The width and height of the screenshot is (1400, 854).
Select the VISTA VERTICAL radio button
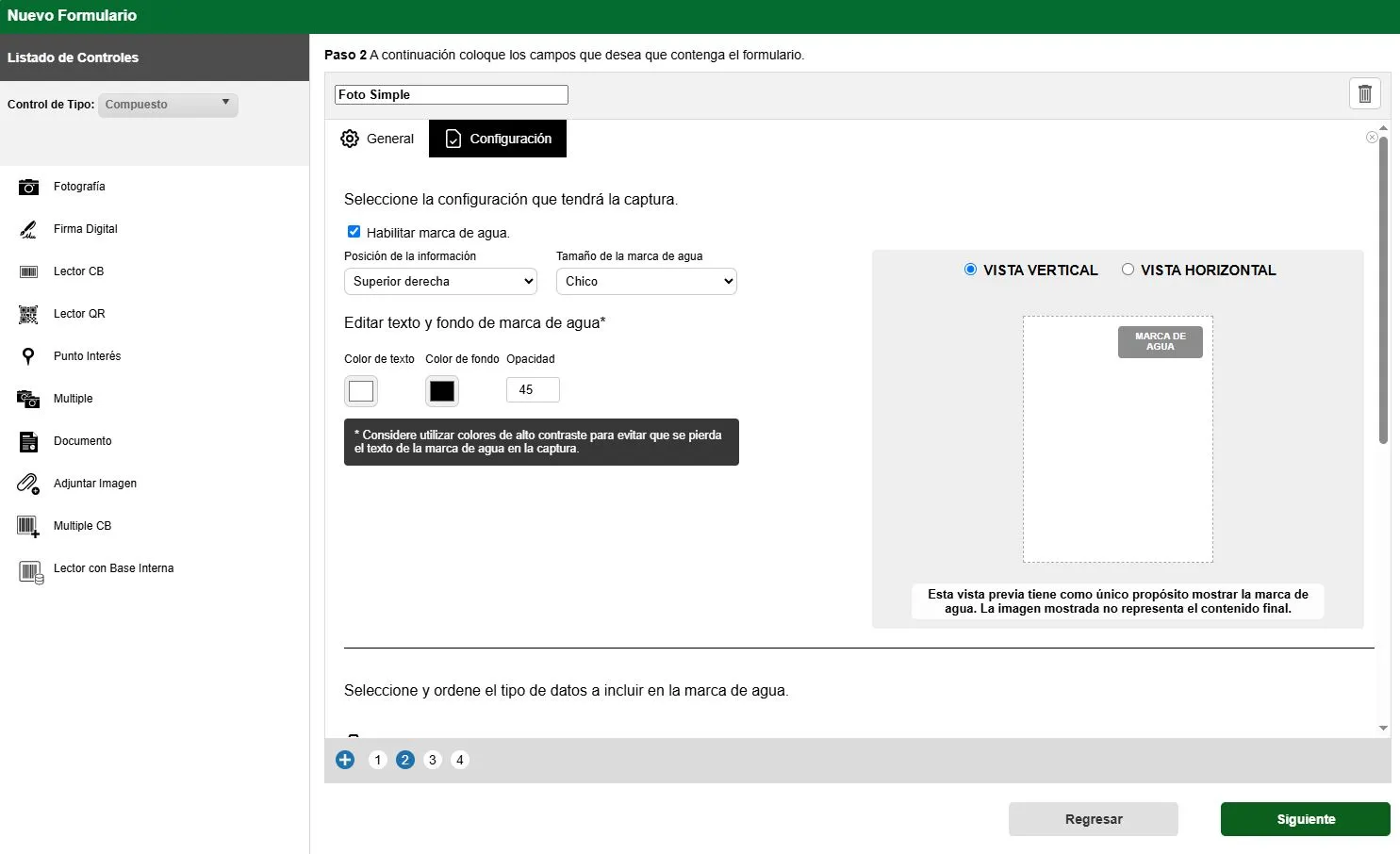[970, 270]
